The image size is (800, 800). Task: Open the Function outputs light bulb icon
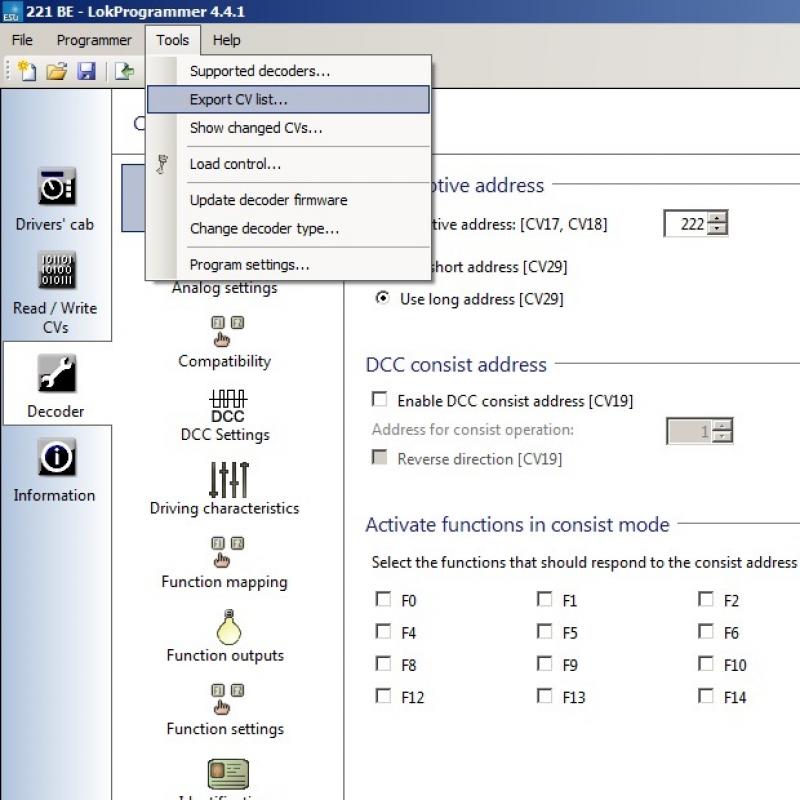pyautogui.click(x=229, y=627)
